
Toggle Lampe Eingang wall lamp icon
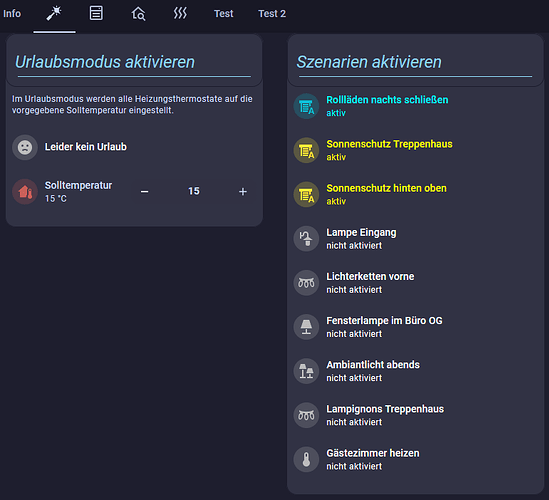(x=306, y=238)
